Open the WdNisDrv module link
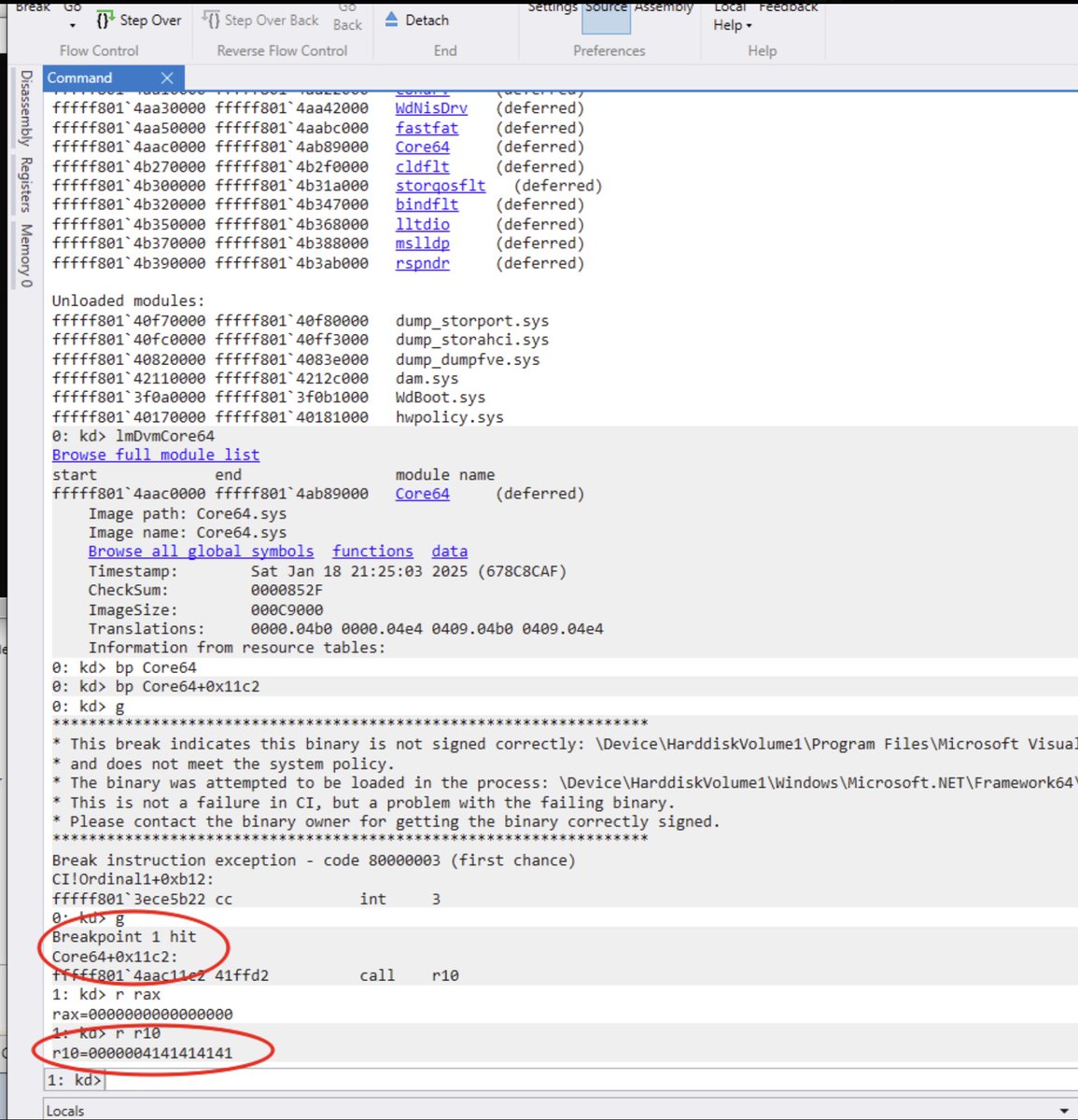1078x1120 pixels. pos(431,108)
